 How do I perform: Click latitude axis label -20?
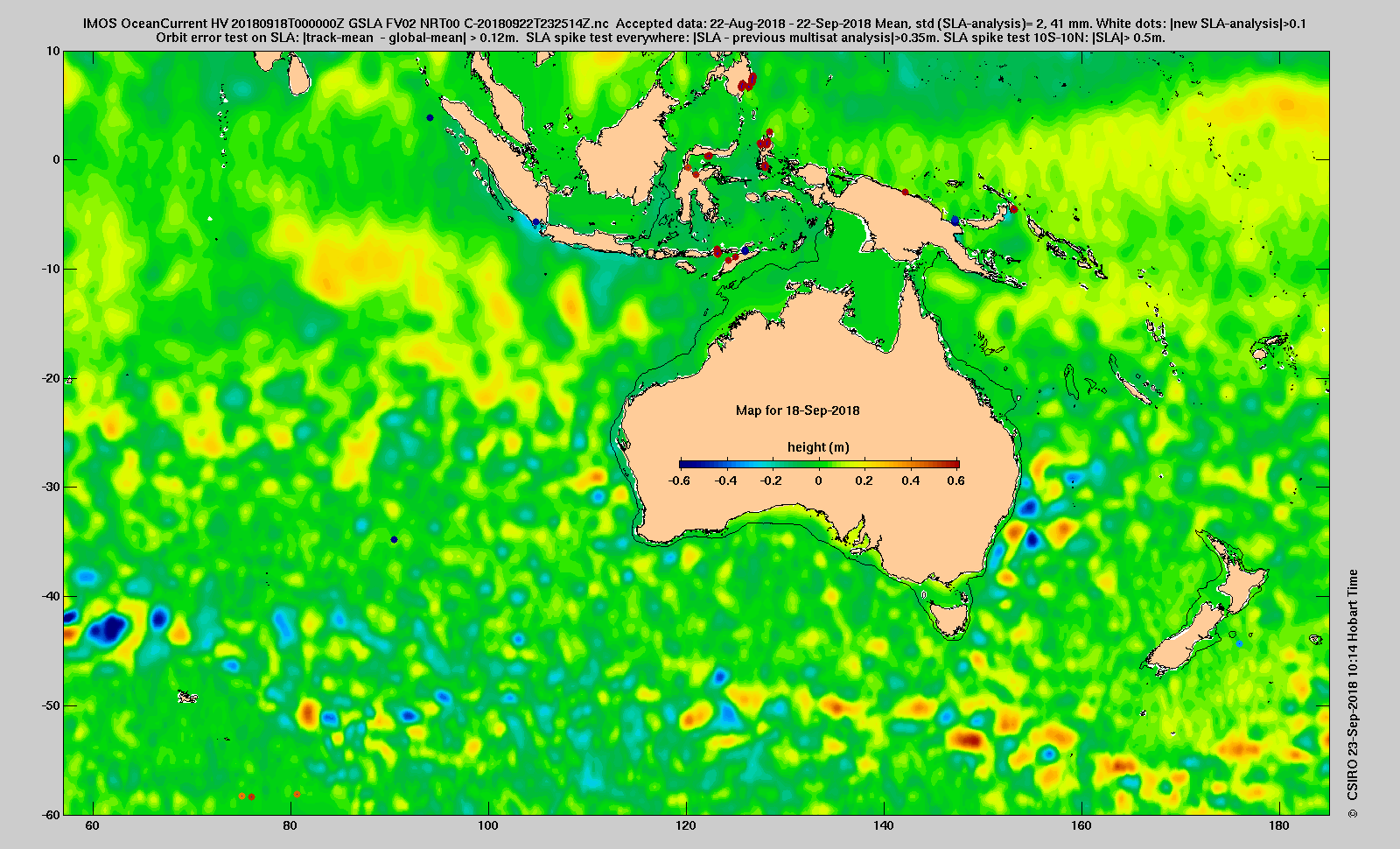51,378
